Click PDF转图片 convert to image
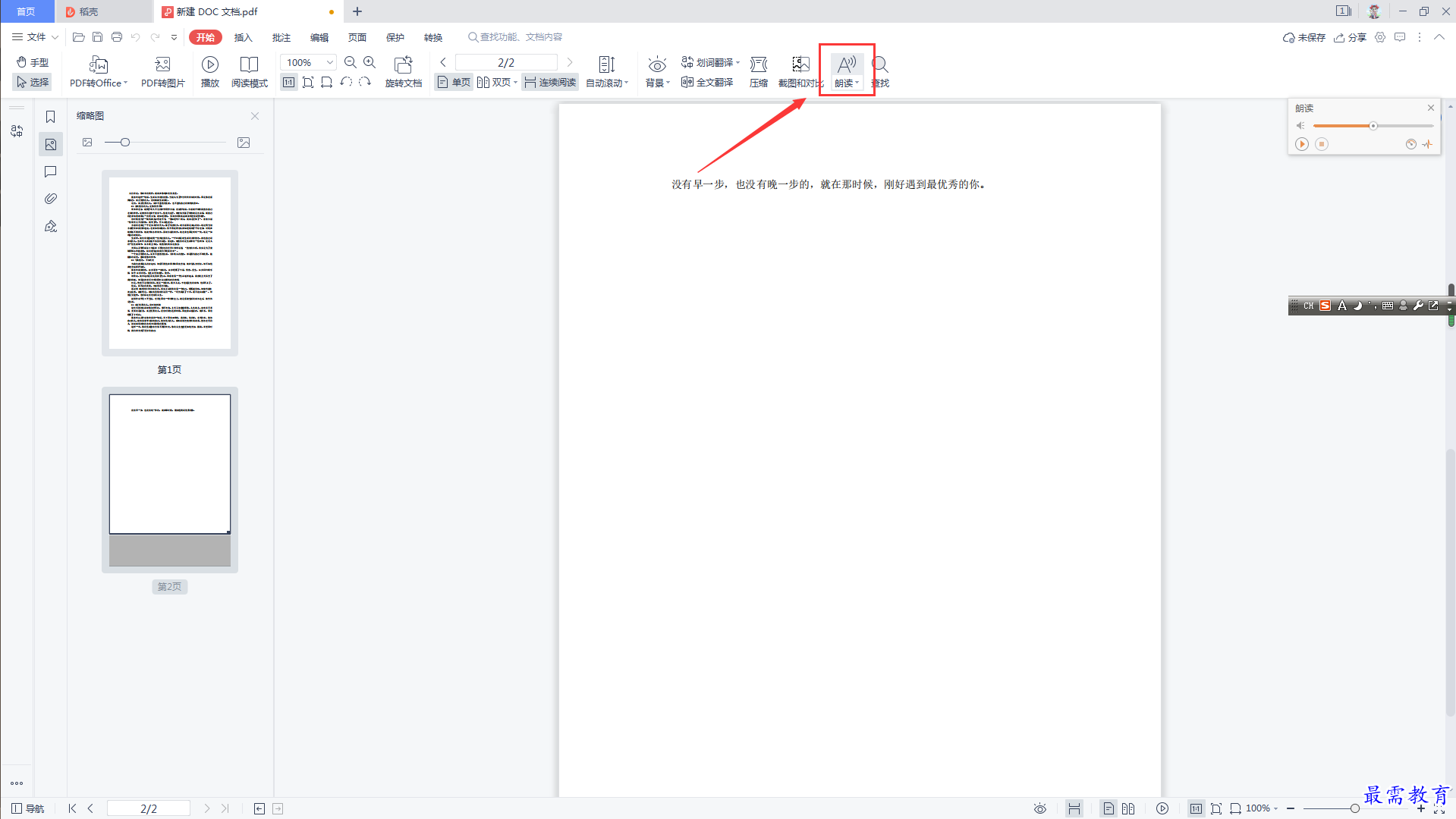 (163, 73)
